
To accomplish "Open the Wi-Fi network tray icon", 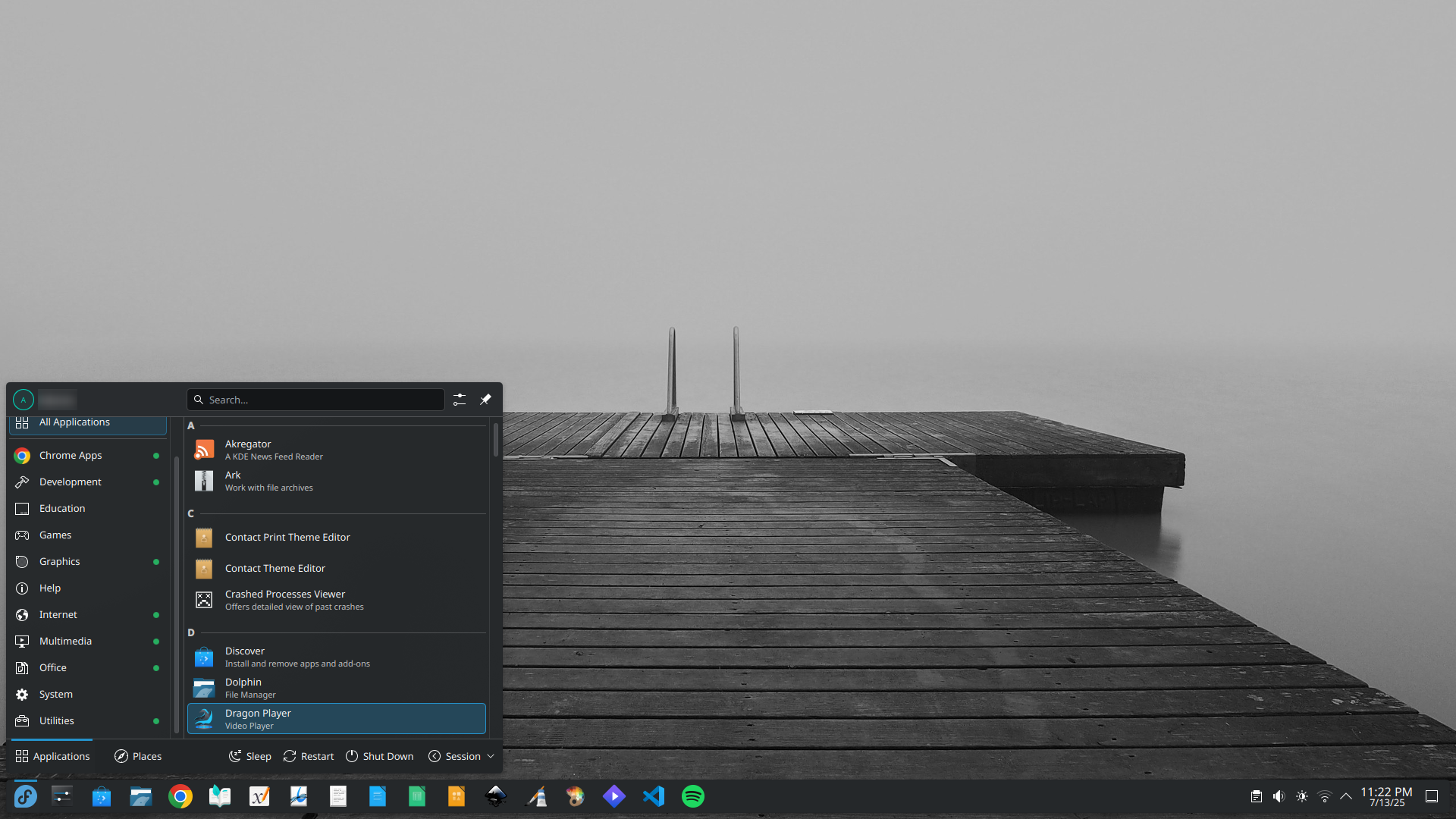I will click(x=1325, y=796).
